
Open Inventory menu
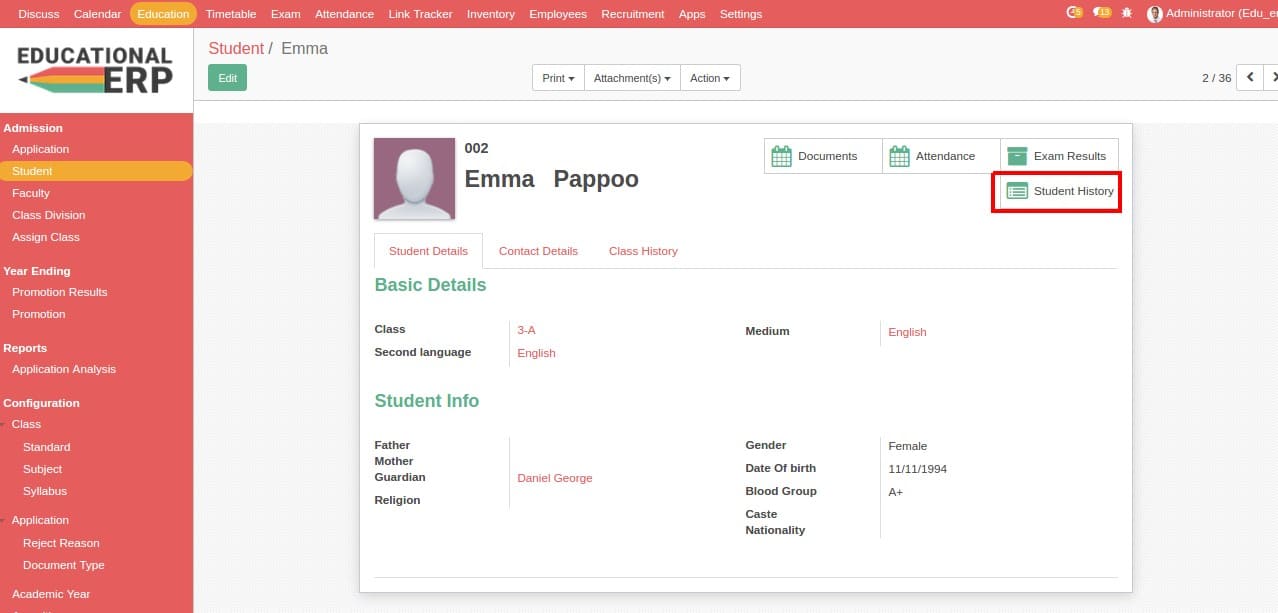pyautogui.click(x=491, y=14)
